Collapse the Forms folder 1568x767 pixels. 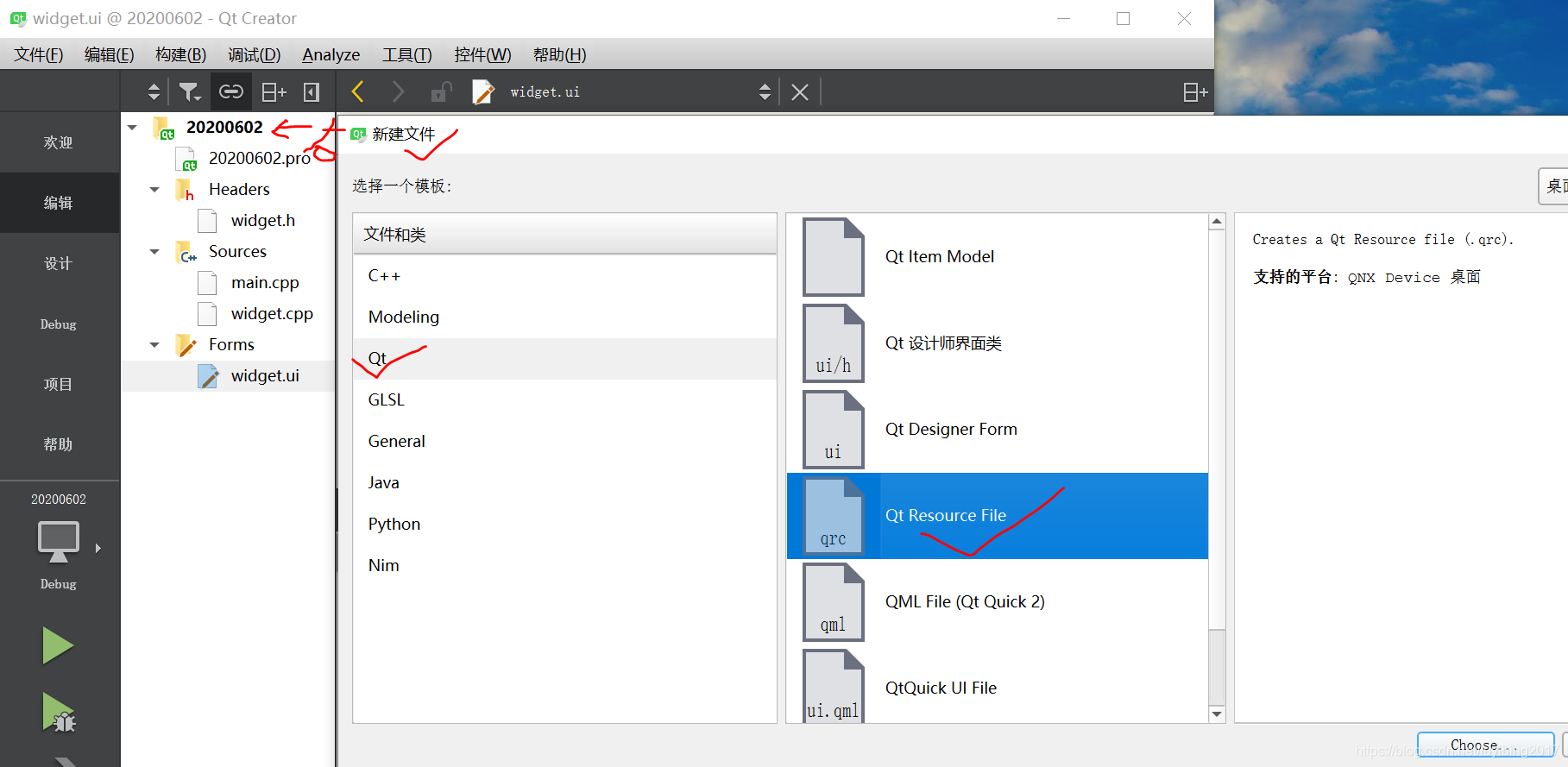point(154,344)
